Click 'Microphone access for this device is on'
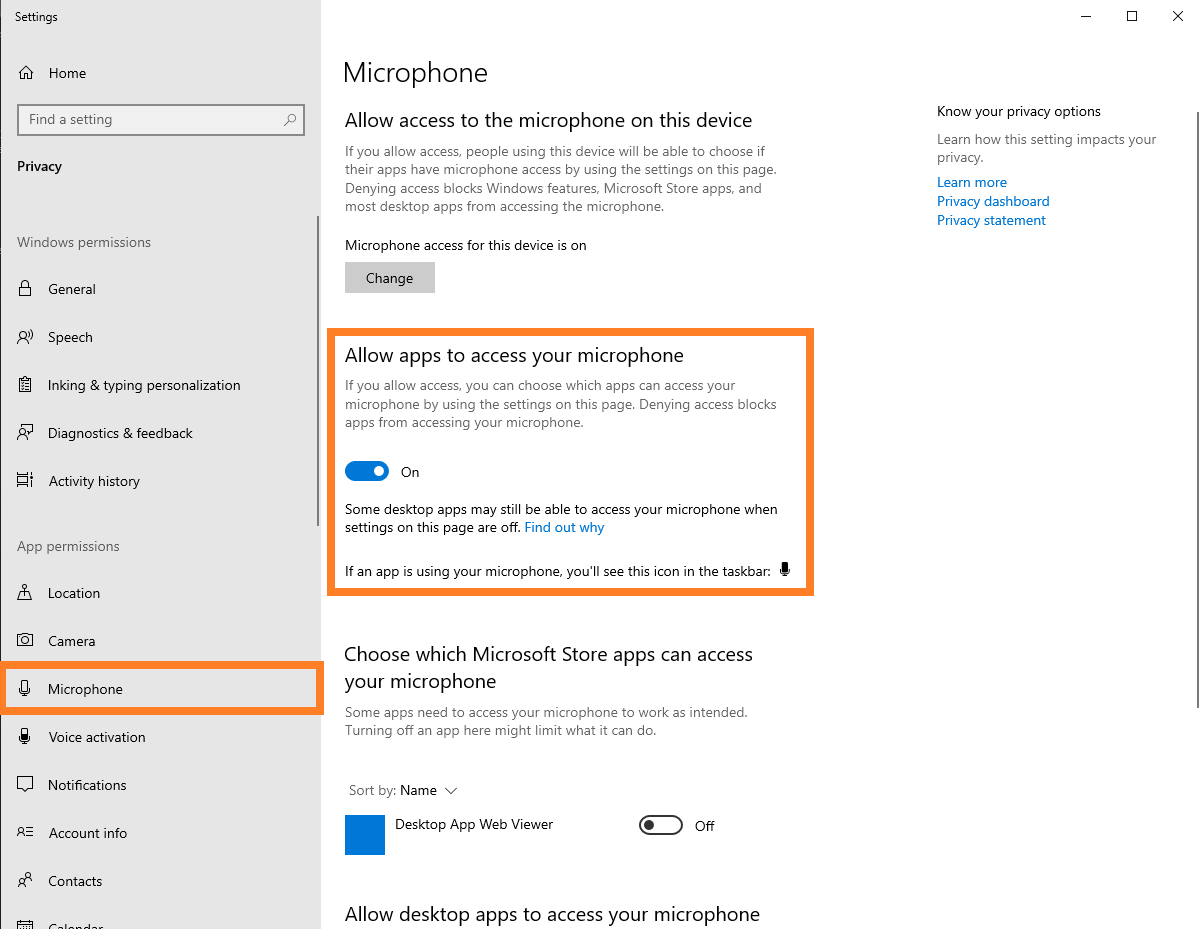Image resolution: width=1200 pixels, height=929 pixels. pos(466,245)
